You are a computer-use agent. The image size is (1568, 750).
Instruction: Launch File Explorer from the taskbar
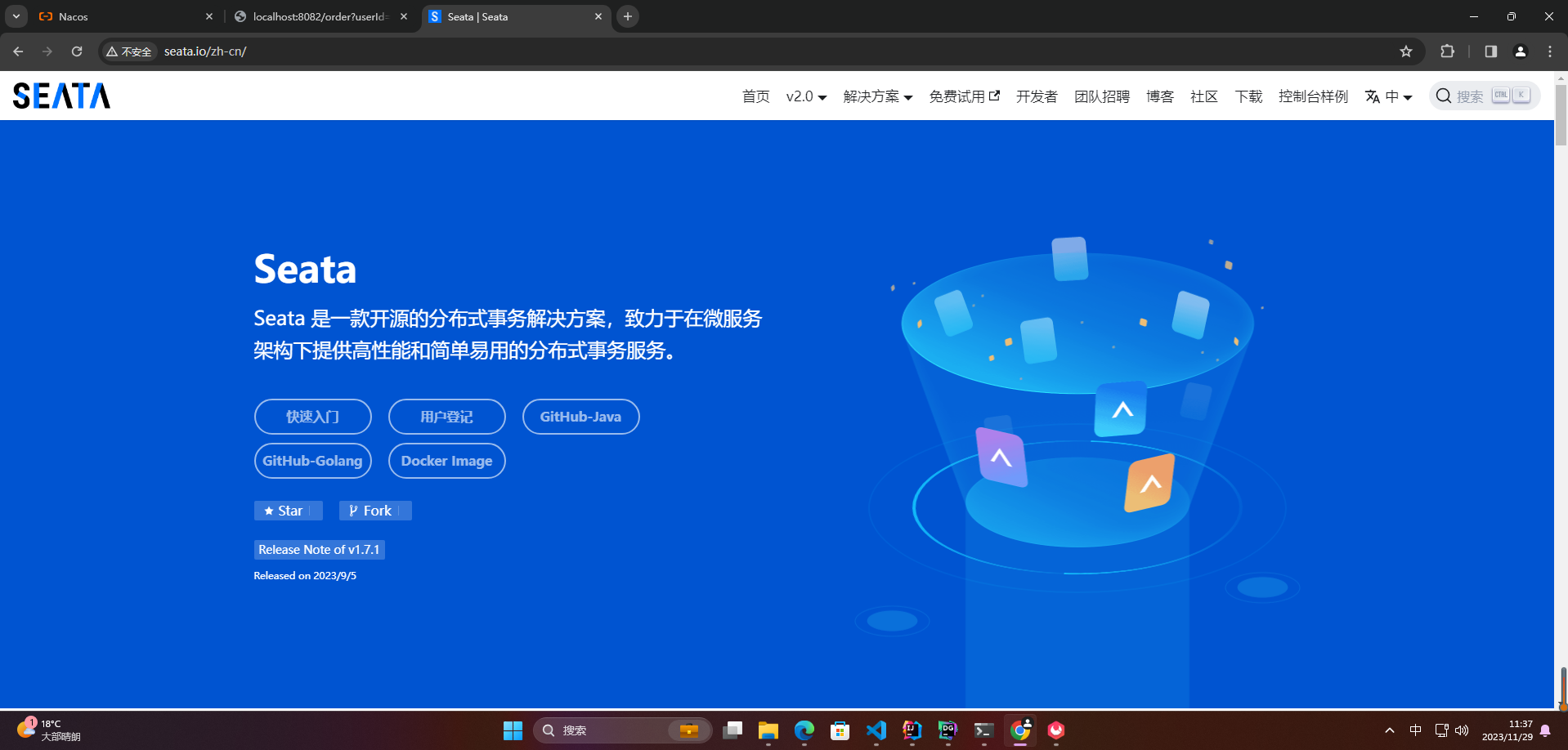pos(768,730)
